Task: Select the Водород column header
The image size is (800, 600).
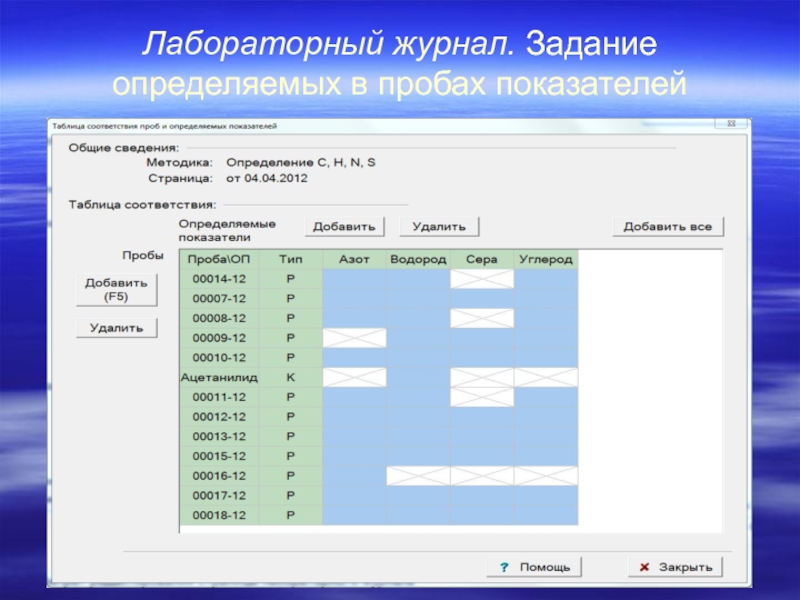Action: click(418, 260)
